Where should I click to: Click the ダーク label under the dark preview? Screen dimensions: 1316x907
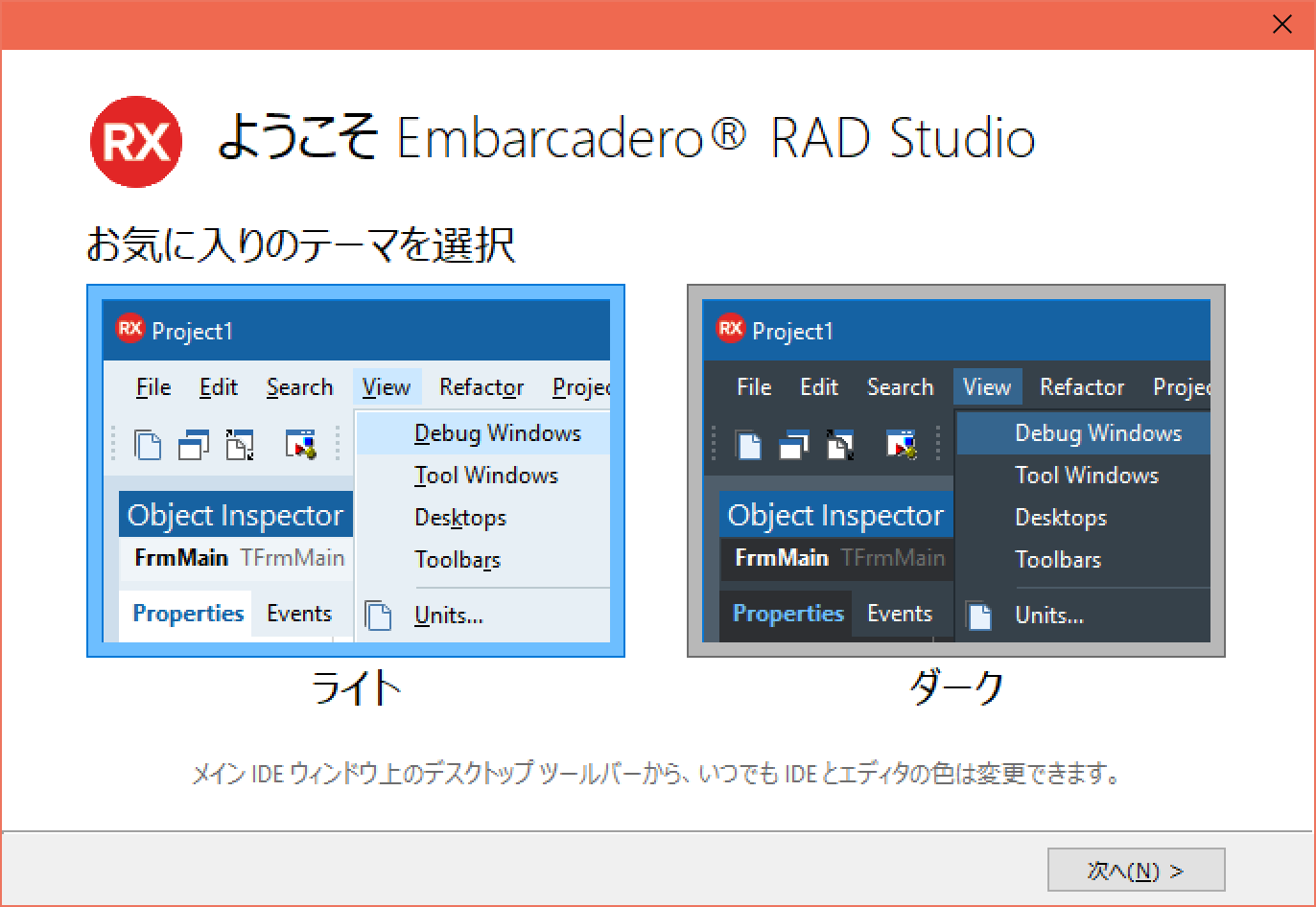pyautogui.click(x=956, y=687)
